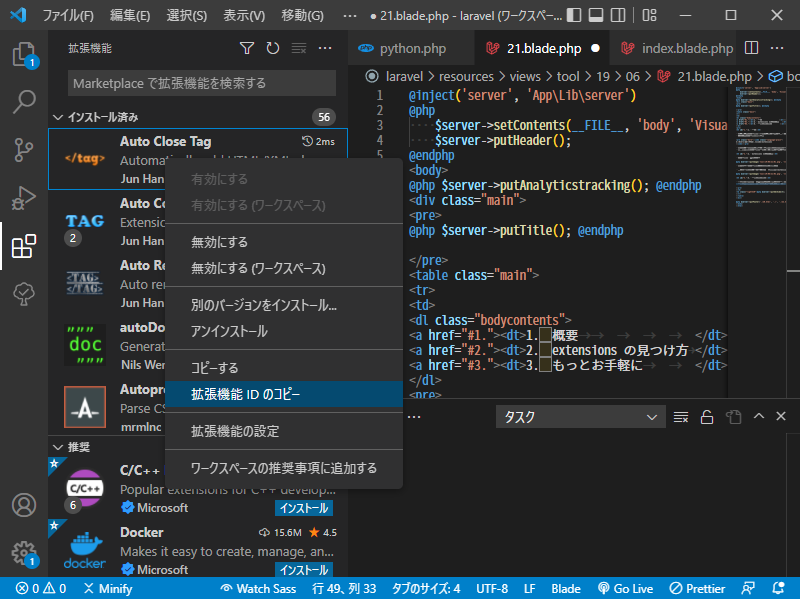800x599 pixels.
Task: Toggle the panel scroll lock icon
Action: coord(706,417)
